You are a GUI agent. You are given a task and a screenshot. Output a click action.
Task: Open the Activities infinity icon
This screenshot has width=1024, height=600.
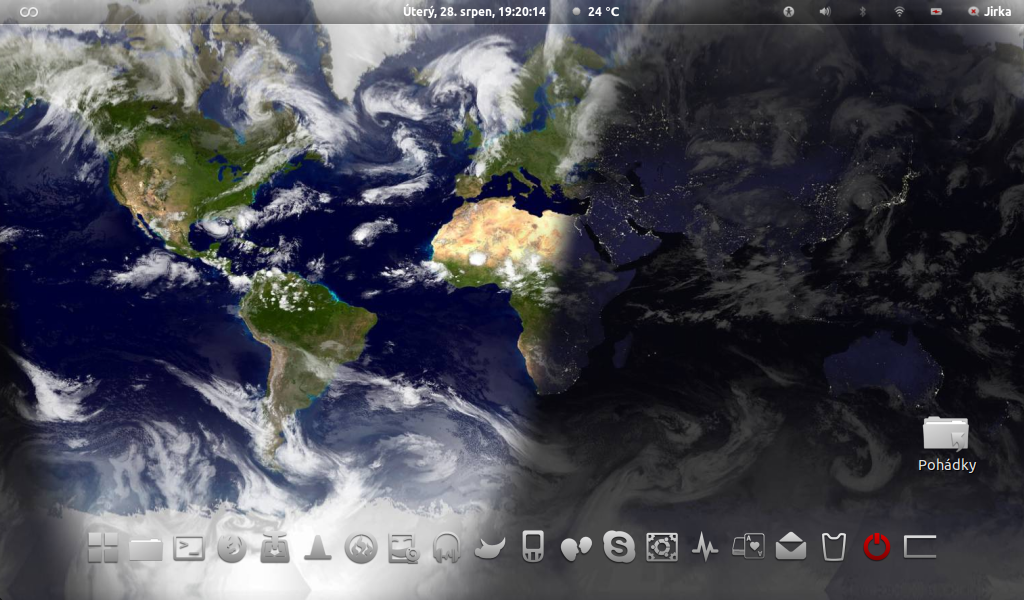(29, 12)
